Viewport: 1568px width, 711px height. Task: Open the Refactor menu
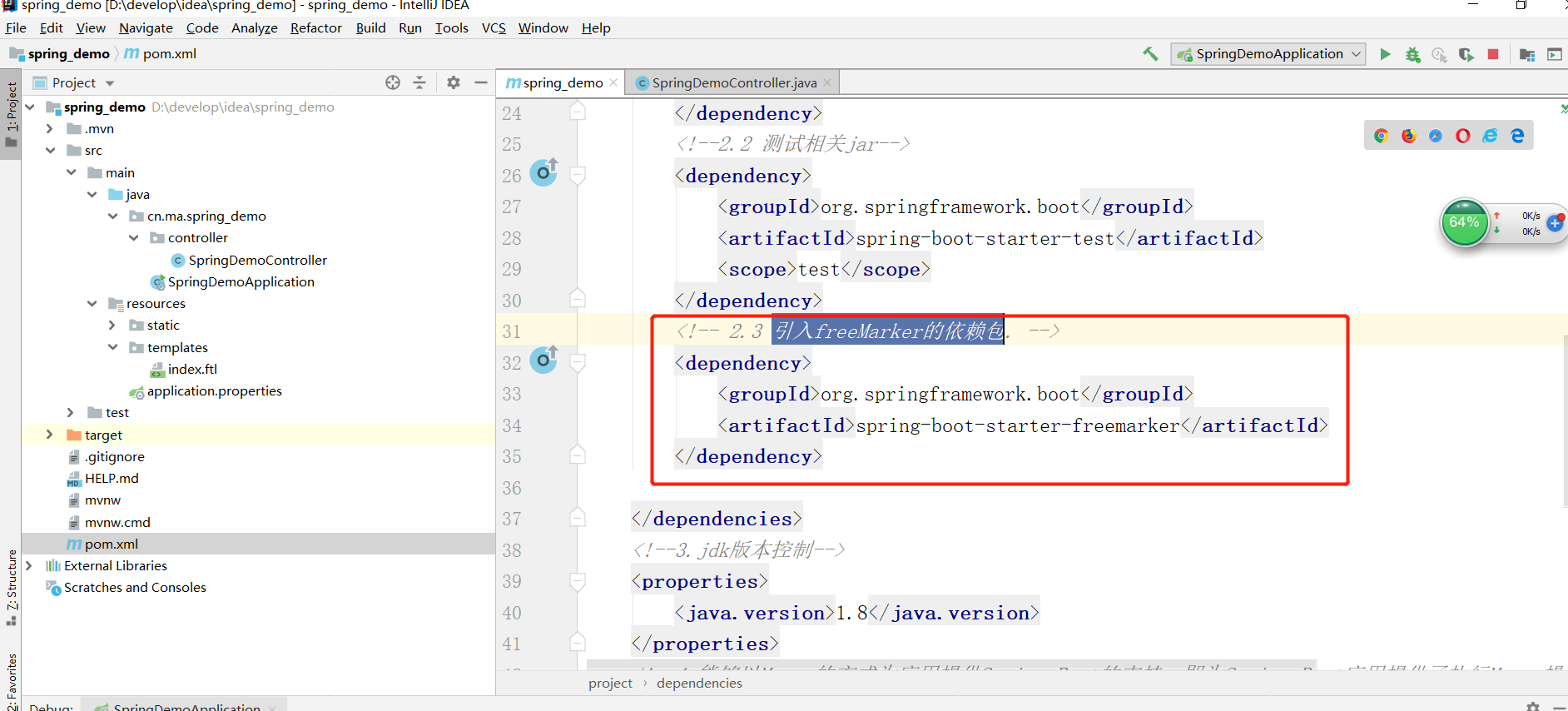pyautogui.click(x=315, y=27)
